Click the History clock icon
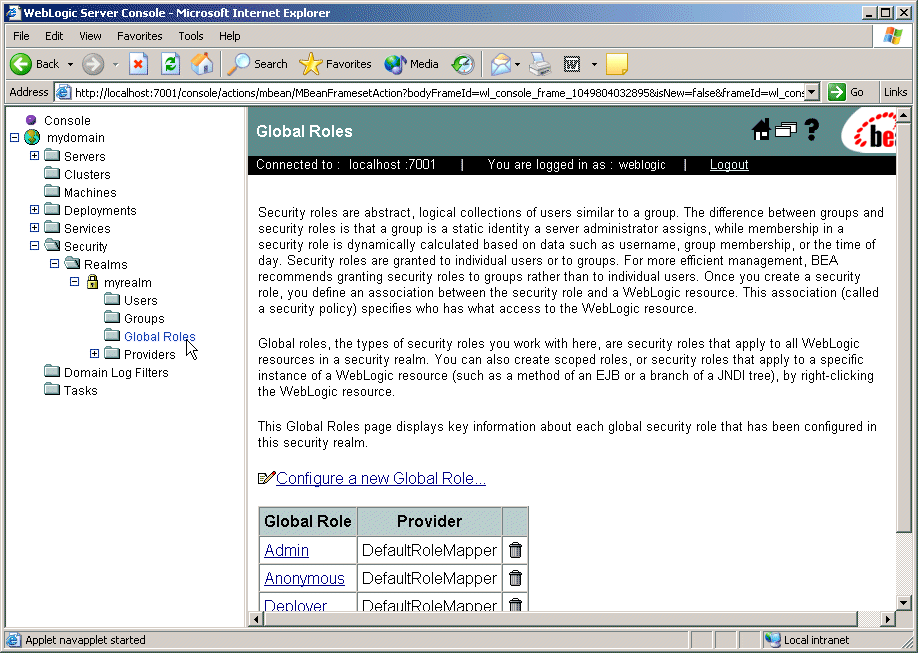 click(x=463, y=64)
